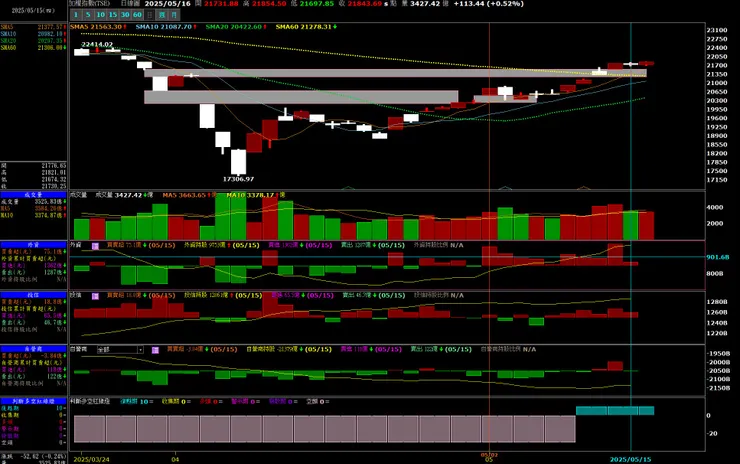Click the 22414.02 high price label

97,44
